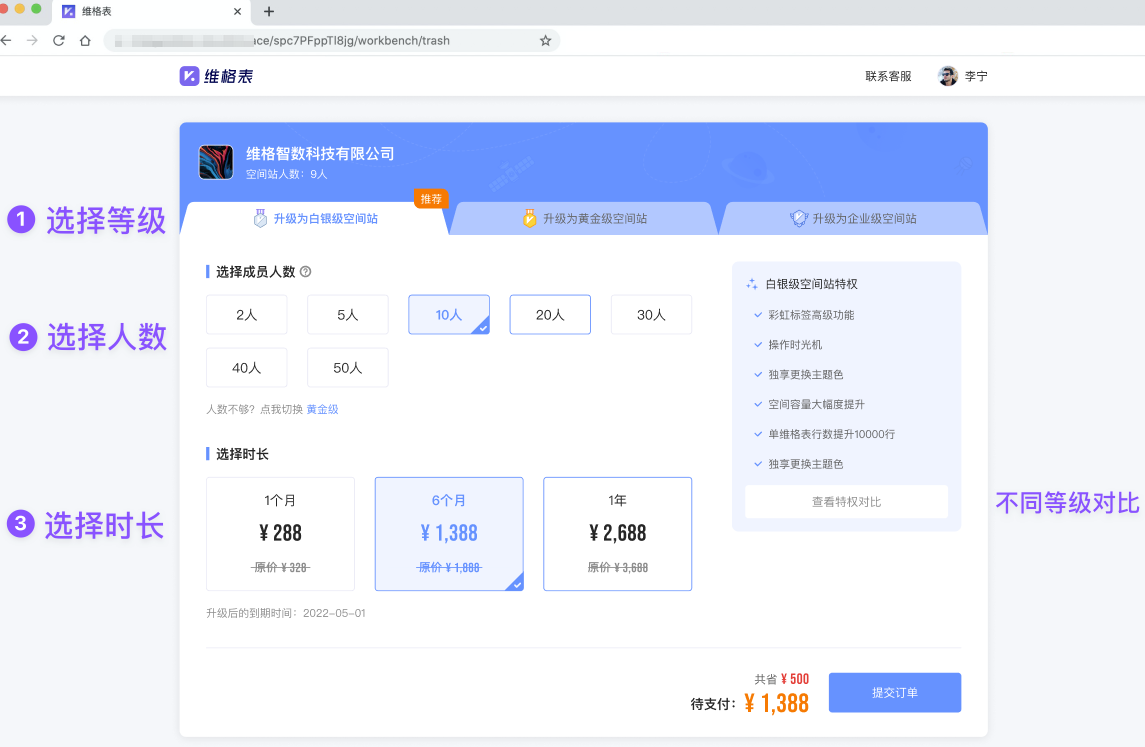Switch to 升级为黄金级空间站 tab
This screenshot has width=1145, height=747.
tap(584, 218)
